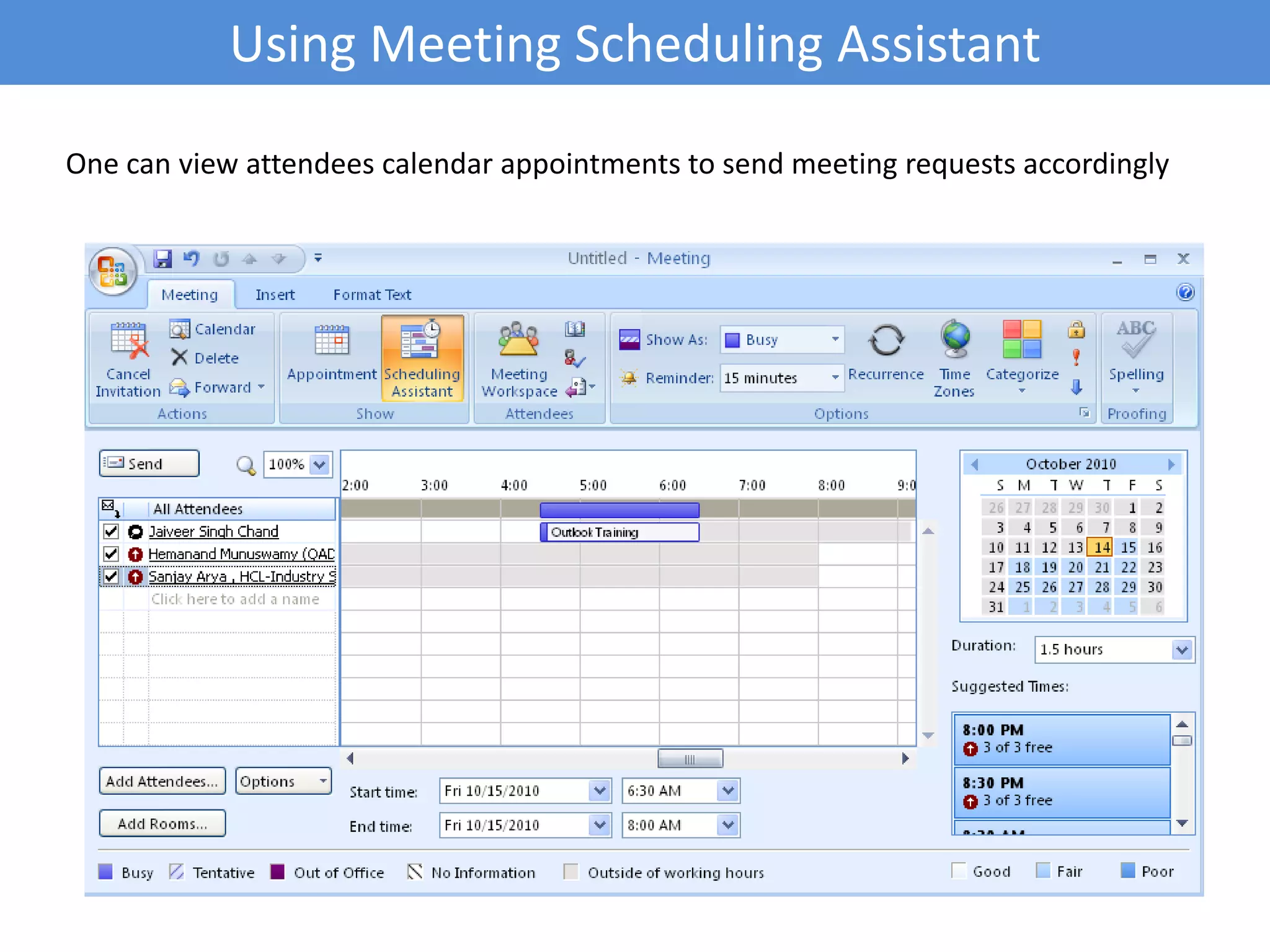This screenshot has height=952, width=1270.
Task: Choose the 8:00 PM suggested time
Action: [x=1062, y=739]
